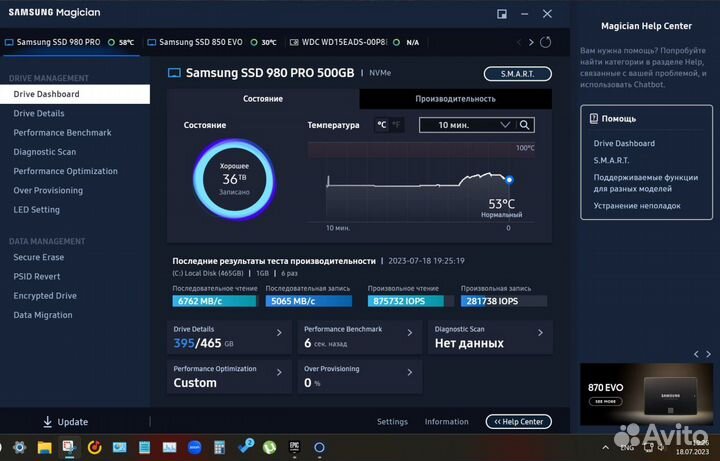Open Performance Benchmark card arrow, 6 сек. назад

(x=410, y=333)
